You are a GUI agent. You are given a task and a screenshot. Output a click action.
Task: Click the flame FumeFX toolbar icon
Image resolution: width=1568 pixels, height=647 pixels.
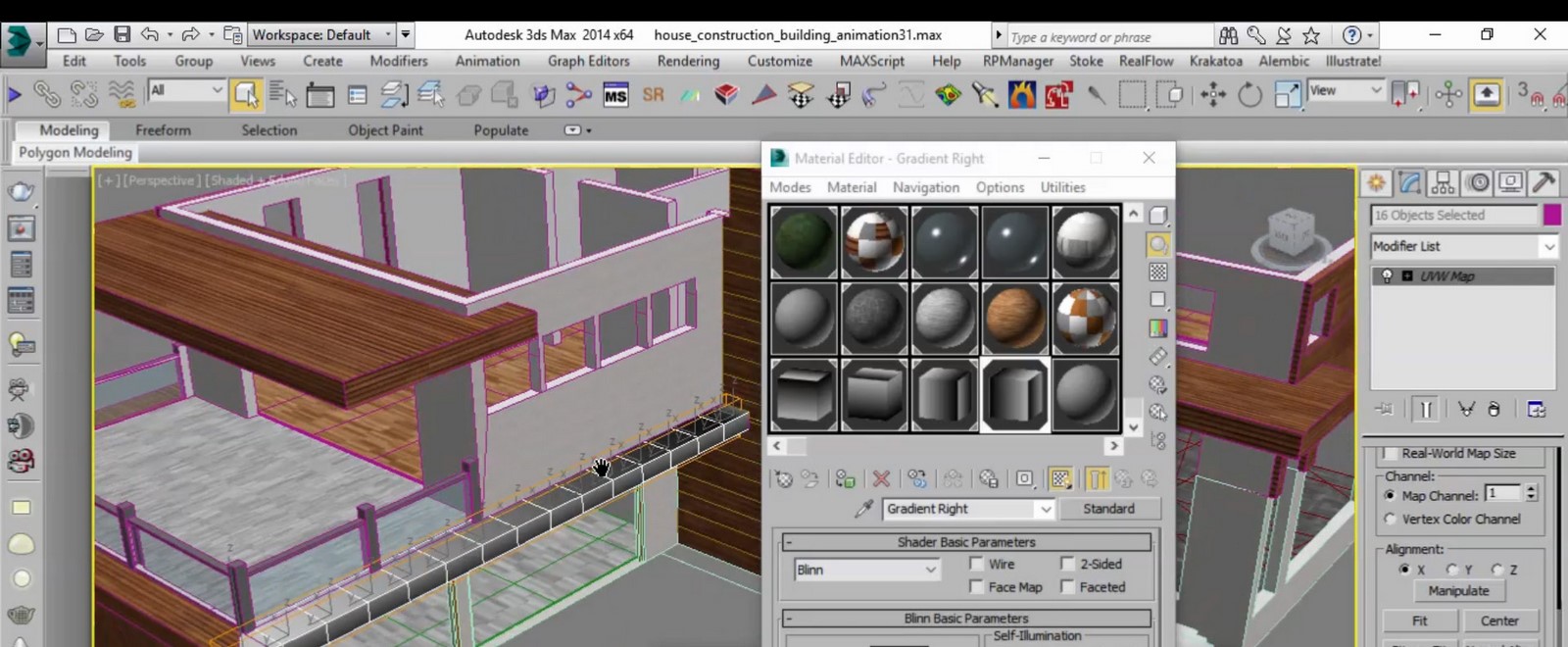1022,95
